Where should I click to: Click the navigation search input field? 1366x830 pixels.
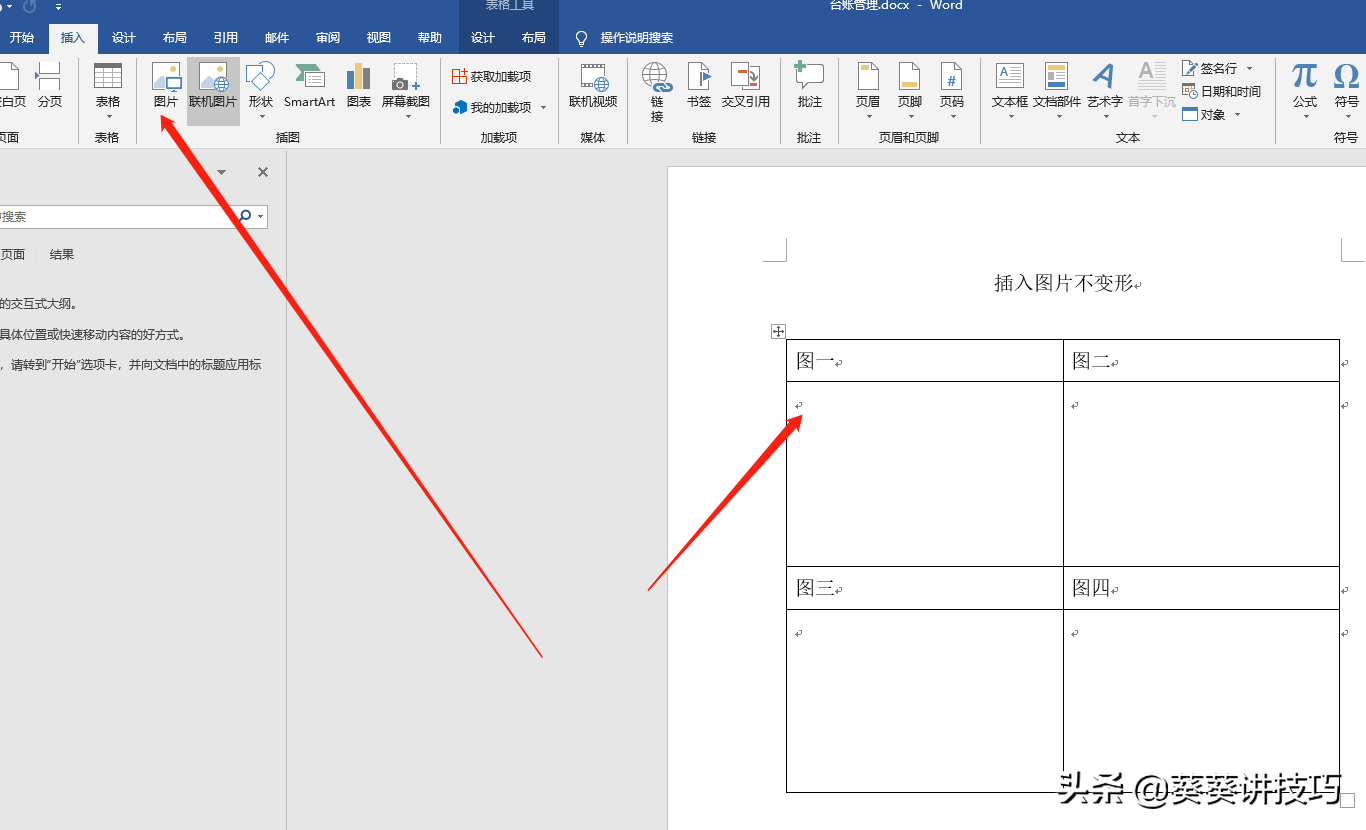coord(116,216)
